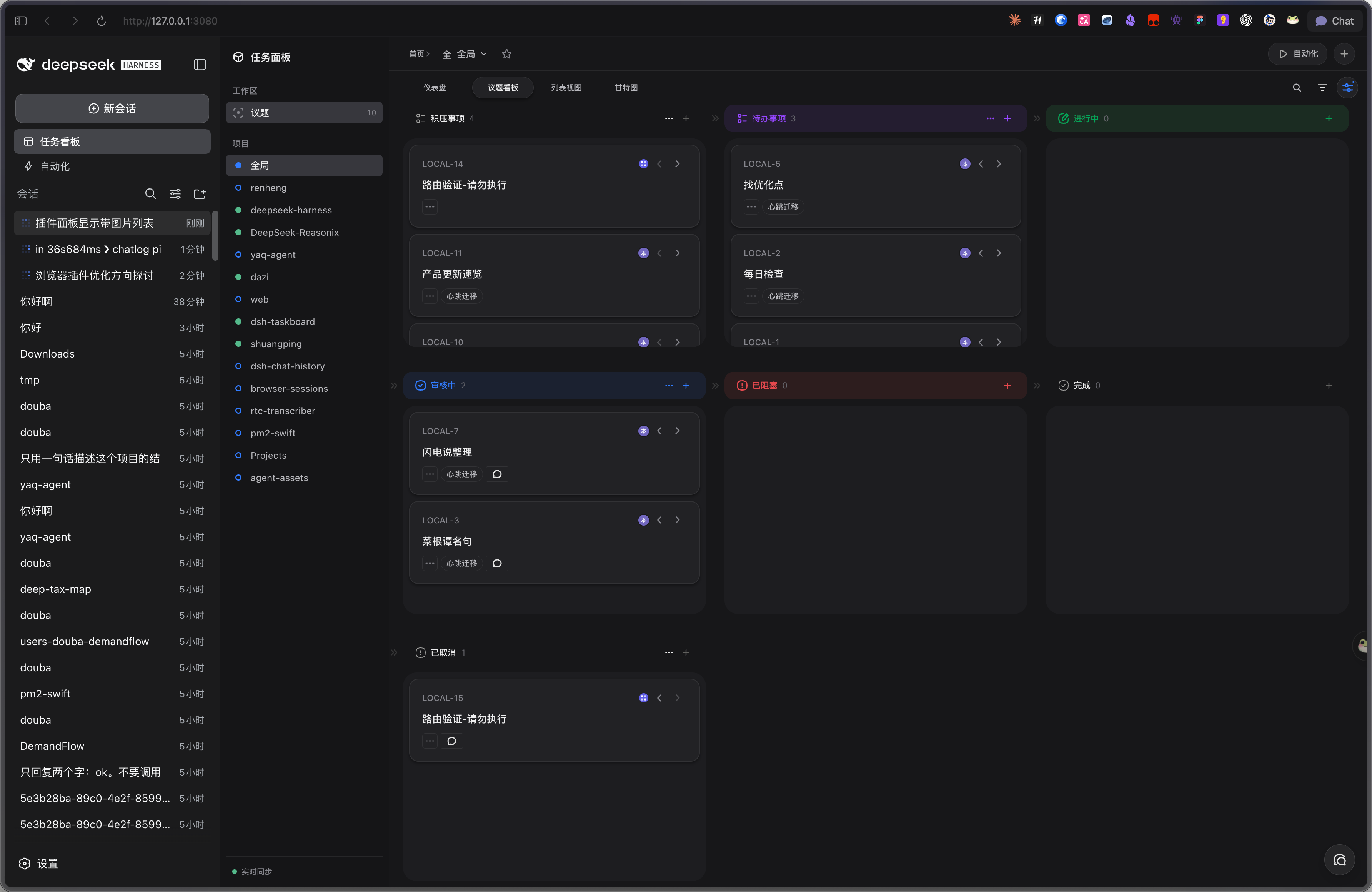The width and height of the screenshot is (1372, 892).
Task: Open the more options on LOCAL-11 card
Action: (430, 296)
